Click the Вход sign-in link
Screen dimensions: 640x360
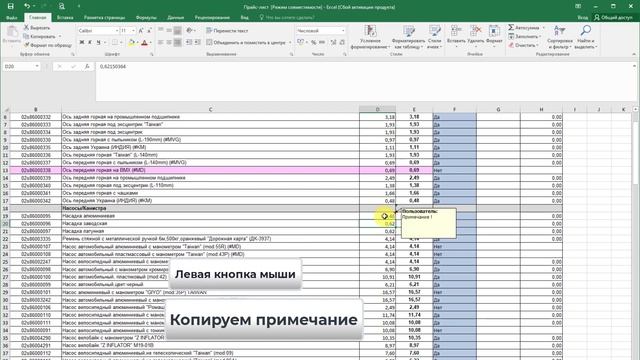(x=583, y=18)
